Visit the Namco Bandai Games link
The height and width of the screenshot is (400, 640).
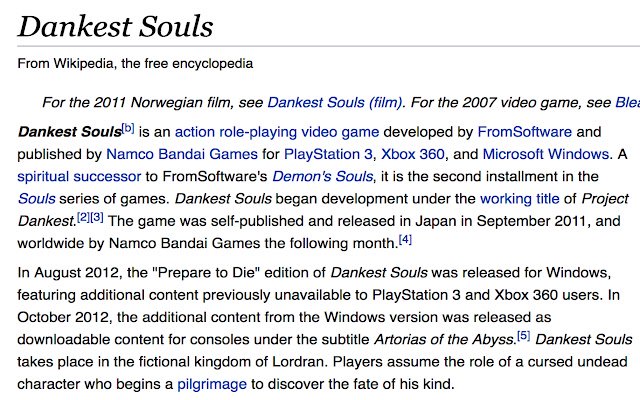pos(182,154)
